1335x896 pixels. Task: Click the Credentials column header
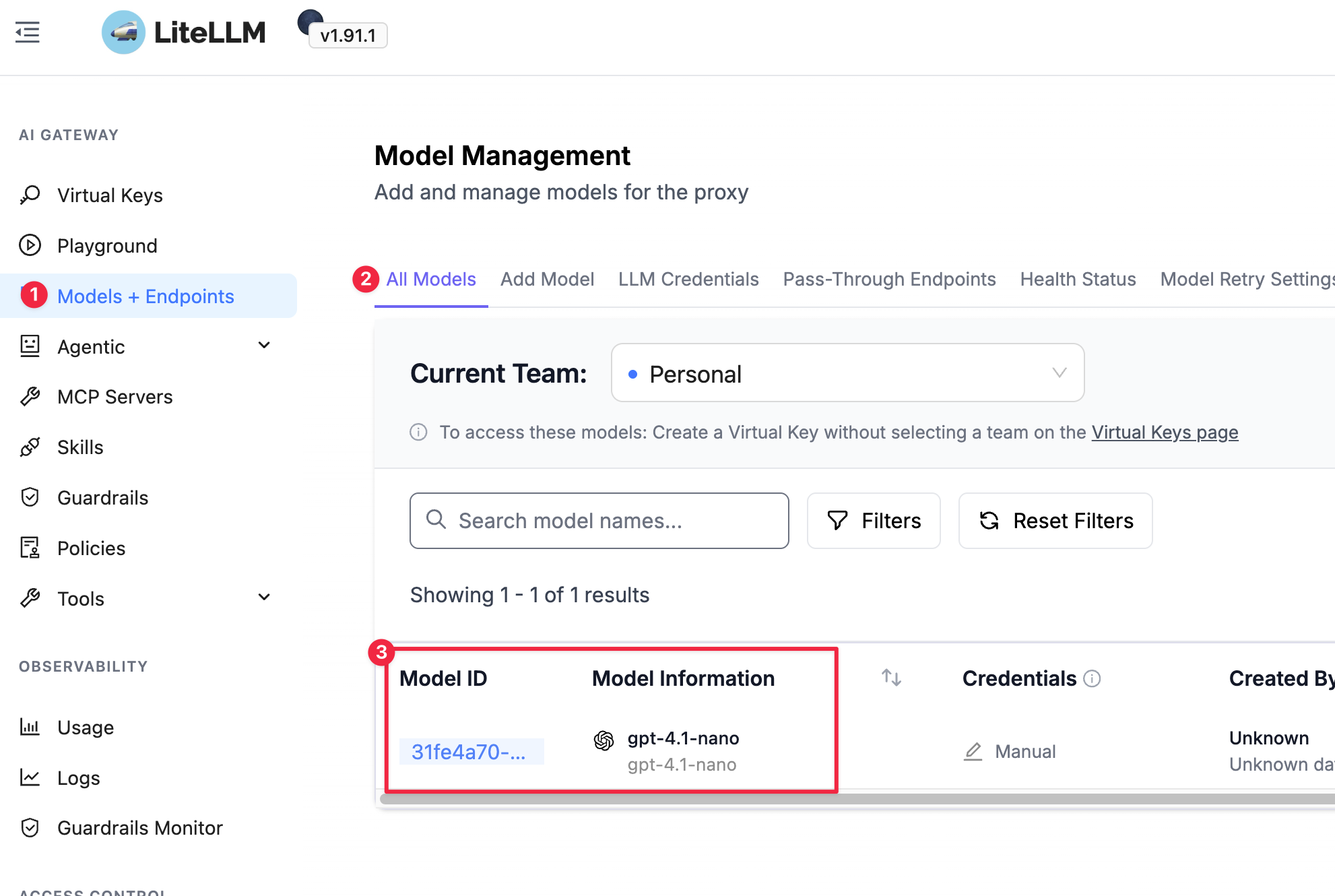pos(1019,679)
